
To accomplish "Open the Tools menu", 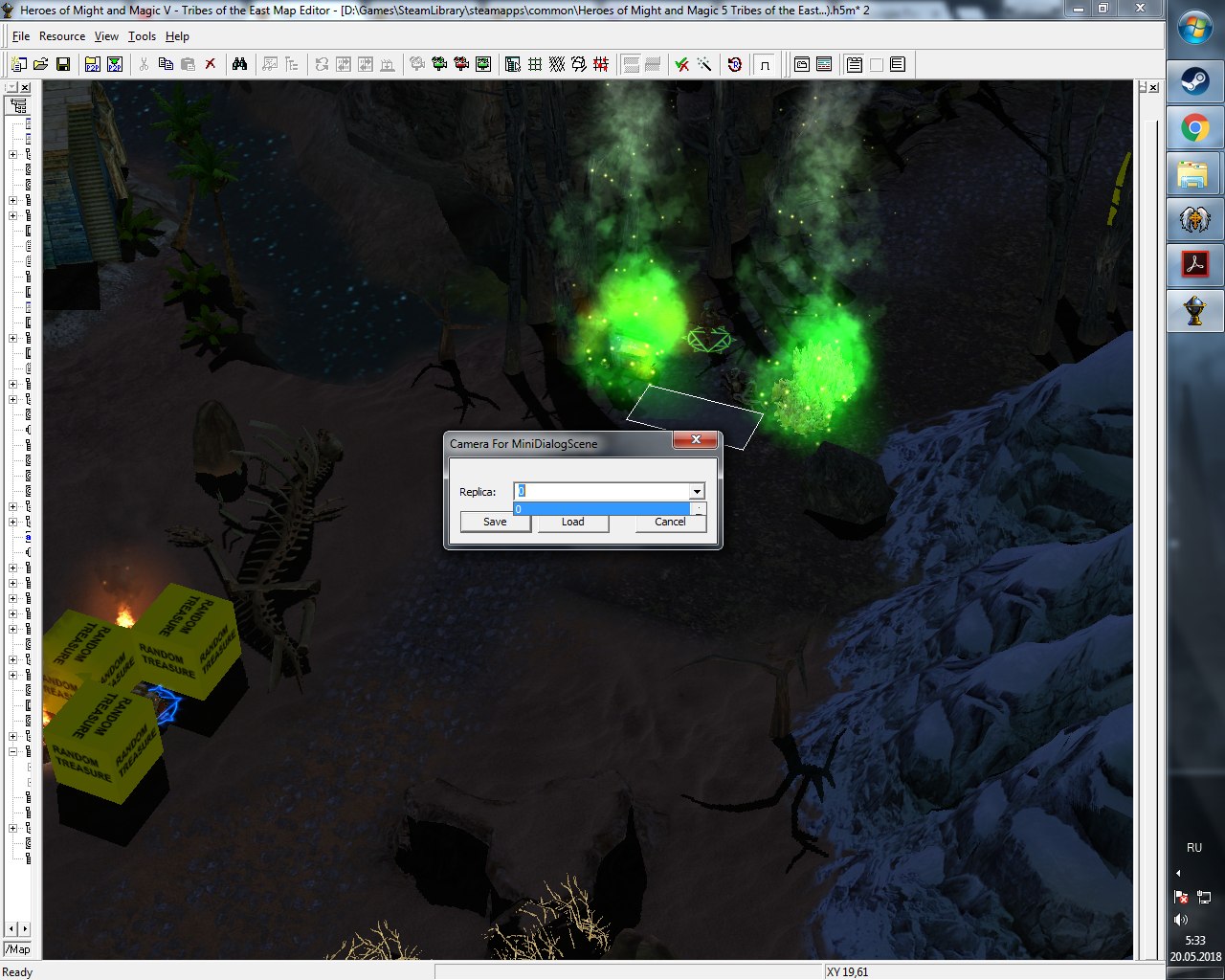I will click(x=142, y=36).
